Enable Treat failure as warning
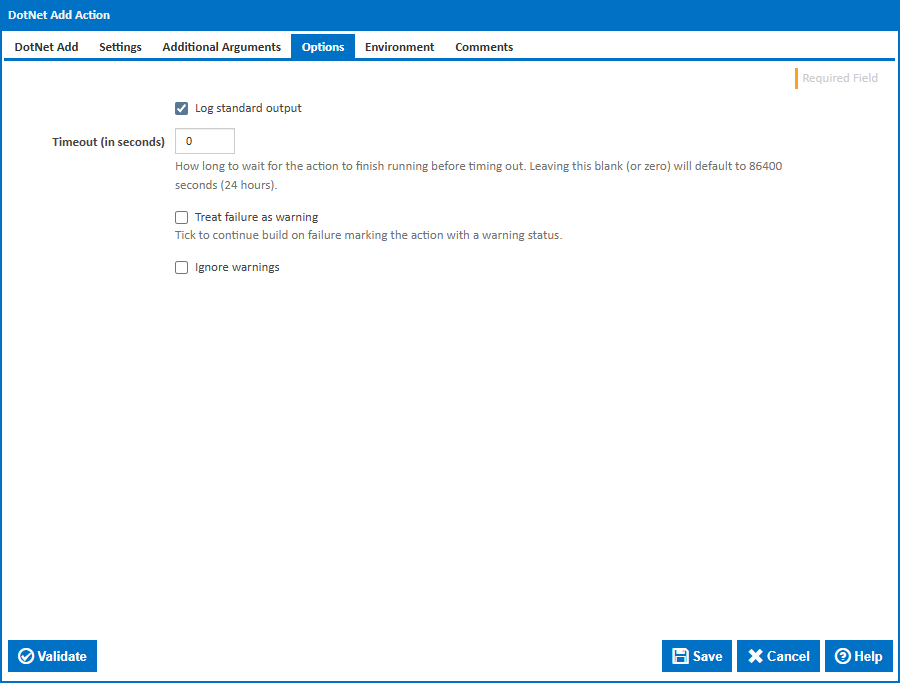 (x=181, y=217)
